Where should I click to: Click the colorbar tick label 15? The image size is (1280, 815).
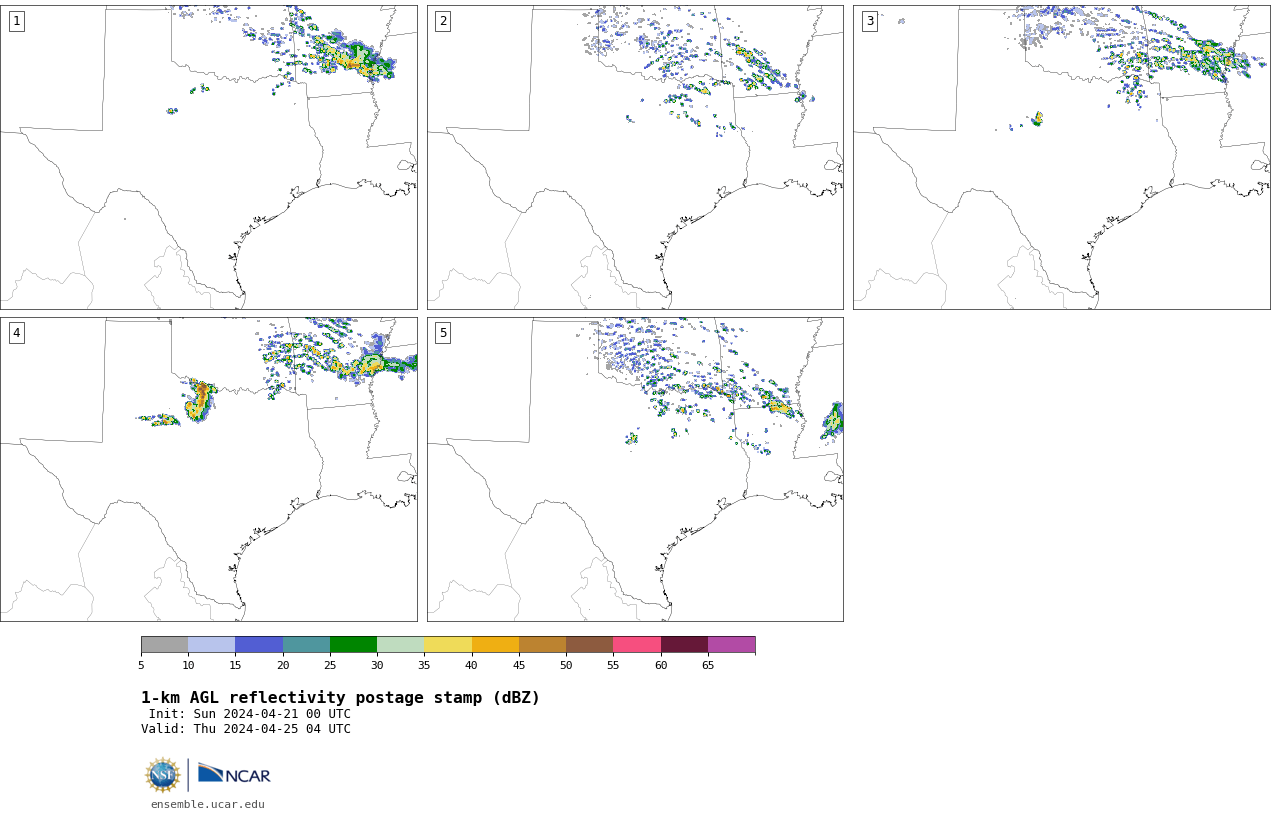tap(235, 665)
